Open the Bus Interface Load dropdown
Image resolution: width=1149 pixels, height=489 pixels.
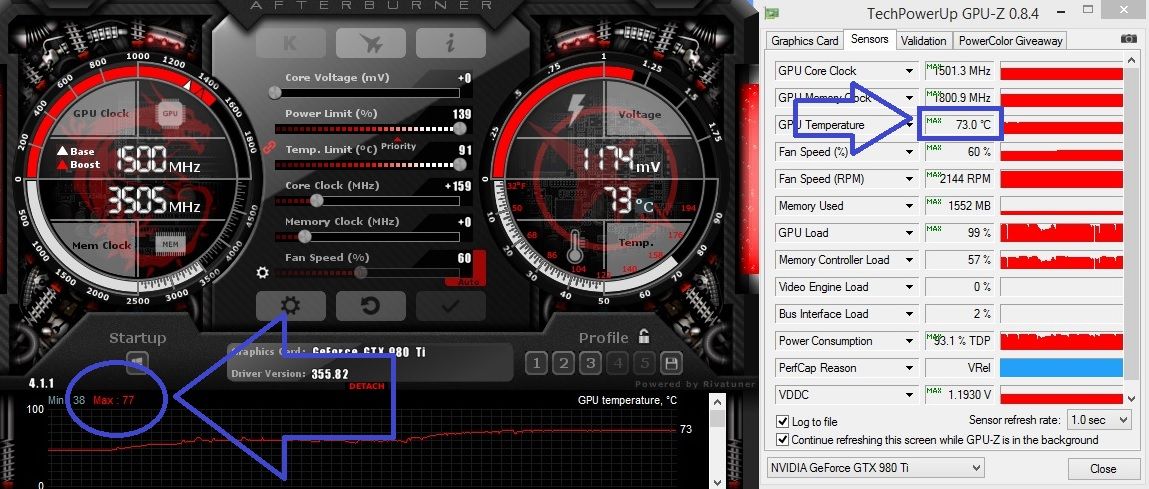point(909,314)
